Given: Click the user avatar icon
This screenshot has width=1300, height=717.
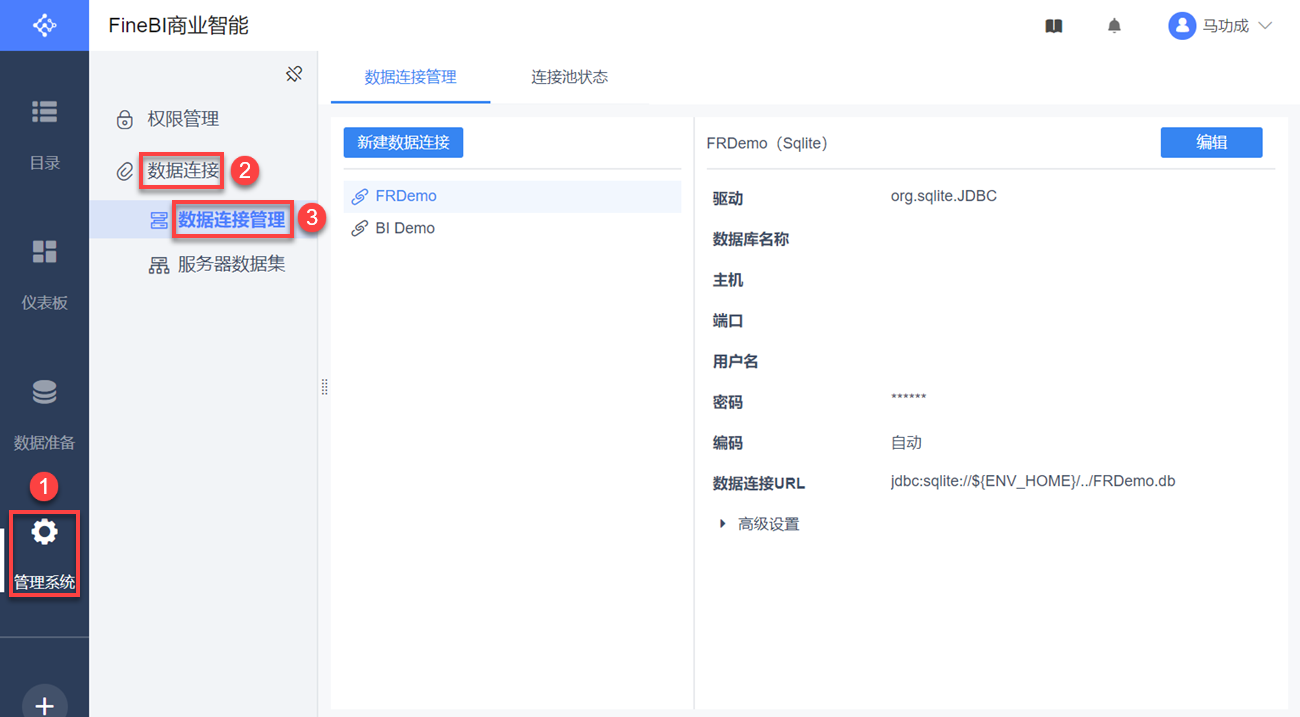Looking at the screenshot, I should click(1182, 26).
